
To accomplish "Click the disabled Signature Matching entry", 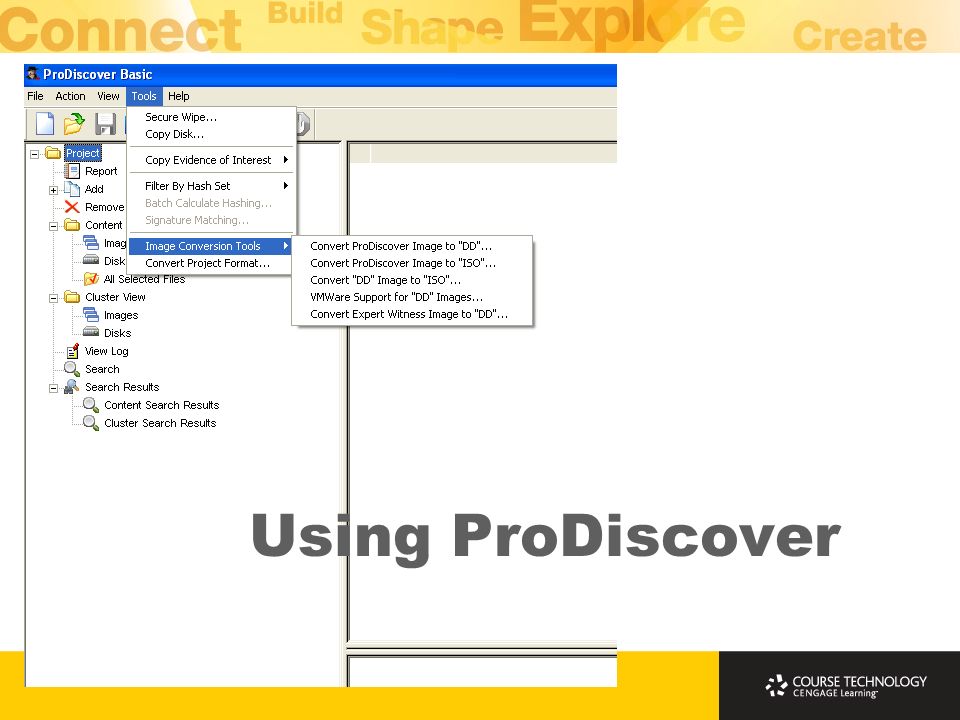I will pyautogui.click(x=211, y=220).
